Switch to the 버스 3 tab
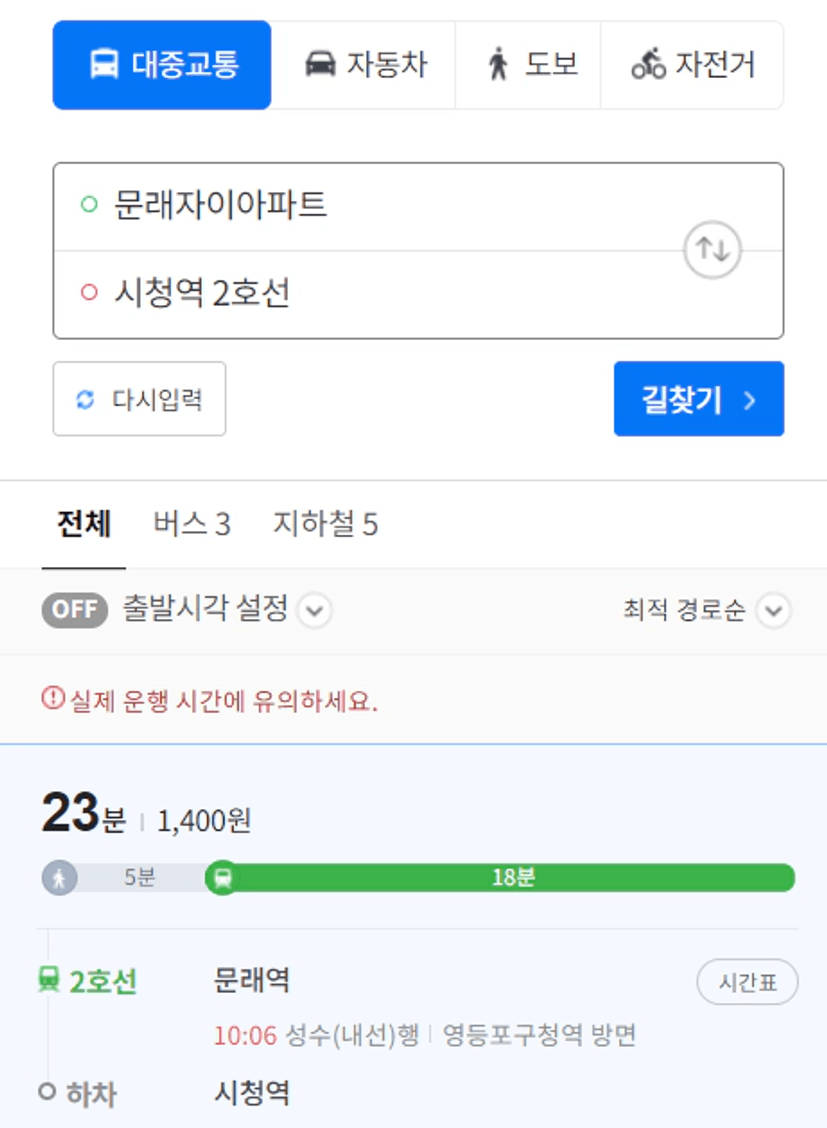 click(192, 524)
